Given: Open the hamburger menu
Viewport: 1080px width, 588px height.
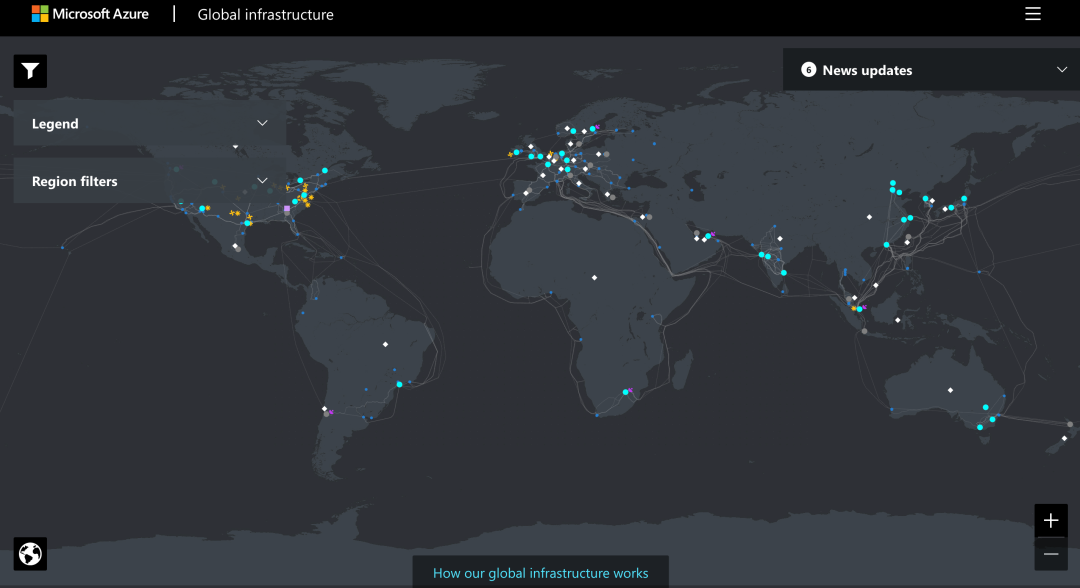Looking at the screenshot, I should 1032,14.
